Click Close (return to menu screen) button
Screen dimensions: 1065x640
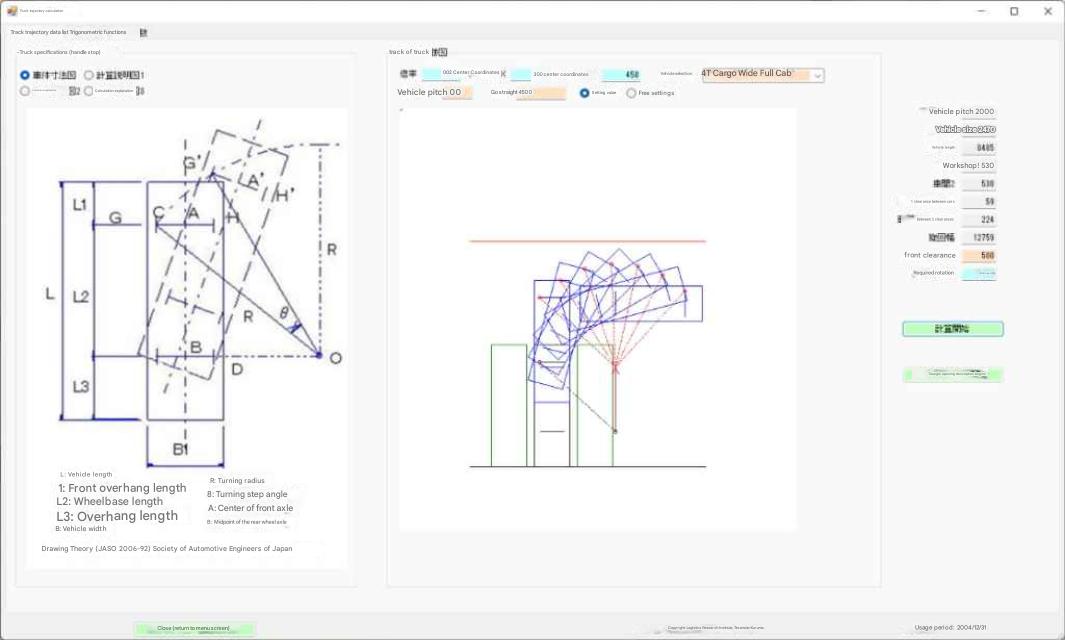click(194, 628)
